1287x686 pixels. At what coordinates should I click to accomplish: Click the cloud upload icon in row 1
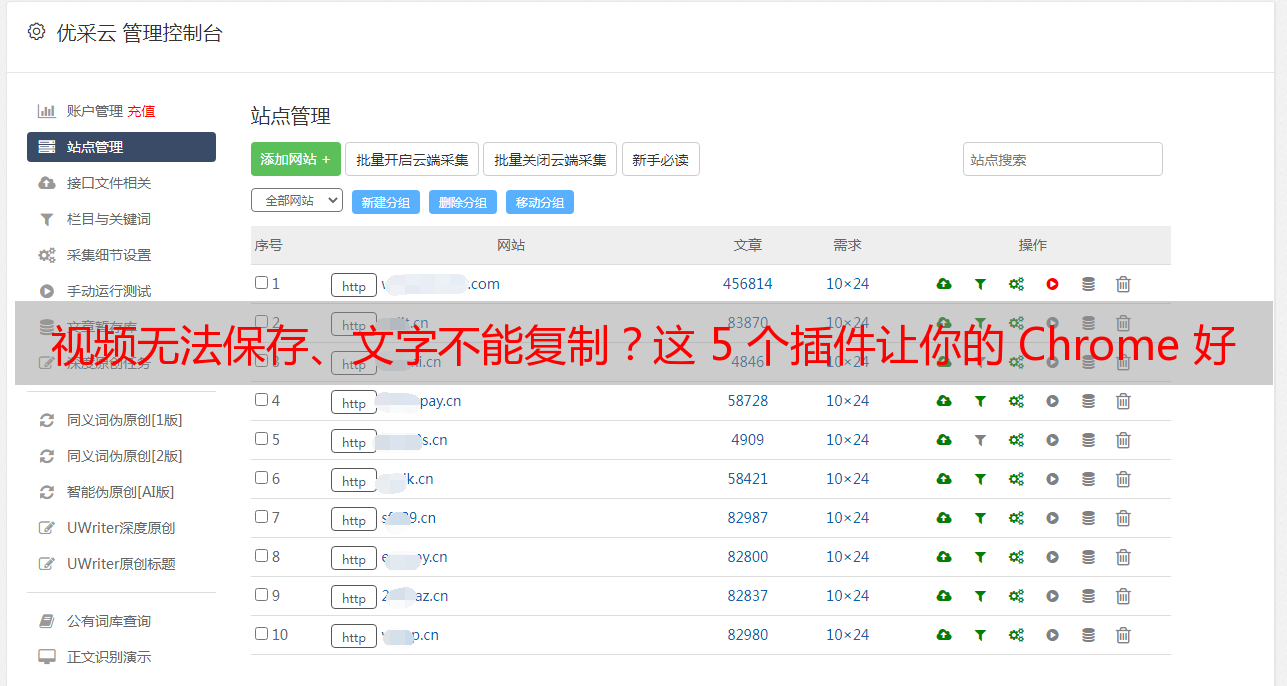(944, 284)
